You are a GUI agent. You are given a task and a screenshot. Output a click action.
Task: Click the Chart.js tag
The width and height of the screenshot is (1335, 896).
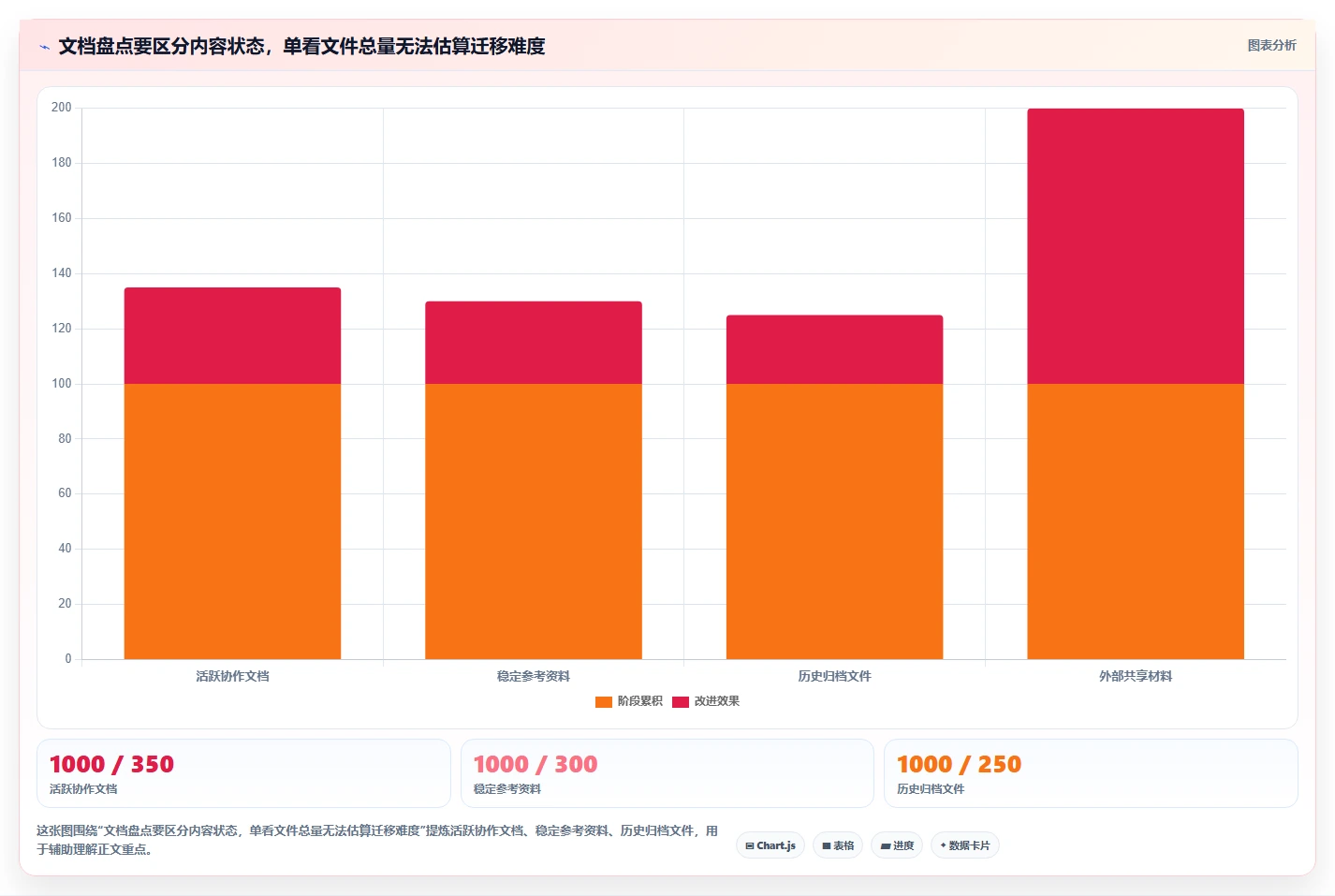[x=770, y=845]
